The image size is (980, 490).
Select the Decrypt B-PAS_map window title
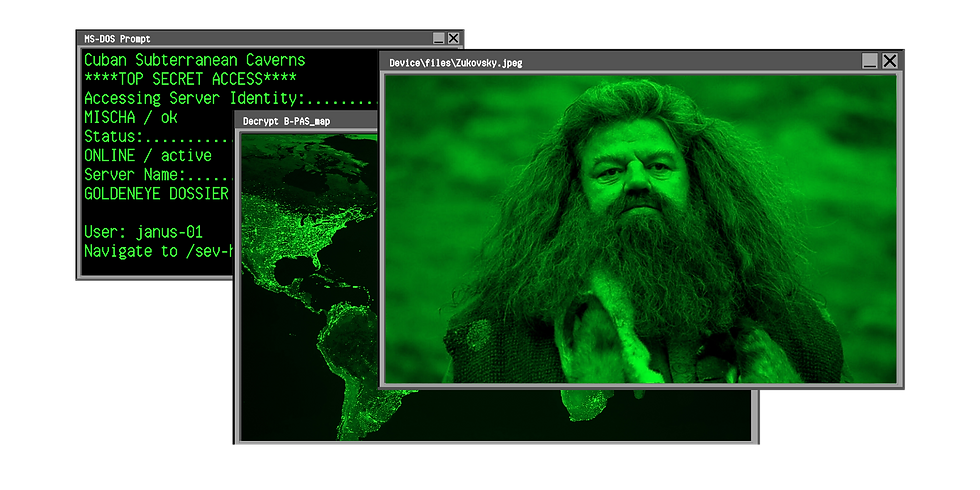(286, 121)
